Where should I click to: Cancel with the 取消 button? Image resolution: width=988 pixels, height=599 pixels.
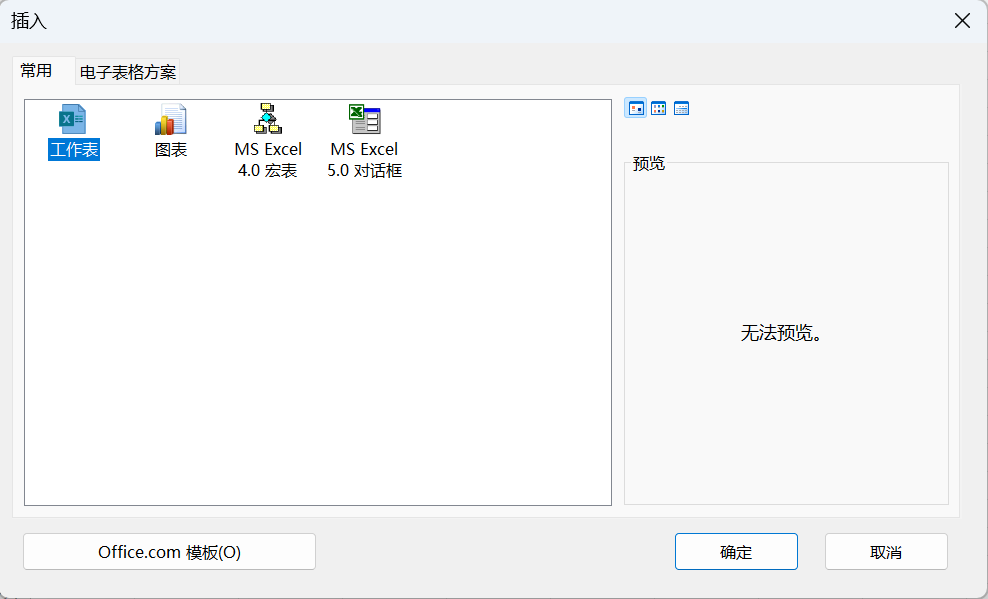coord(886,552)
